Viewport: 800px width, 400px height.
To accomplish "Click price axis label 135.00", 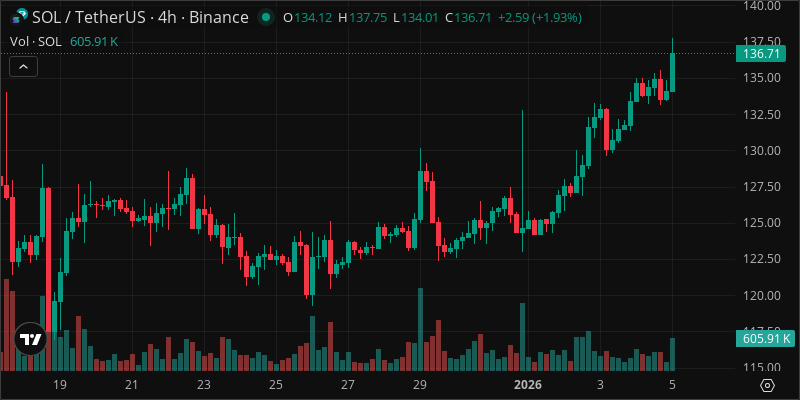I will coord(762,78).
